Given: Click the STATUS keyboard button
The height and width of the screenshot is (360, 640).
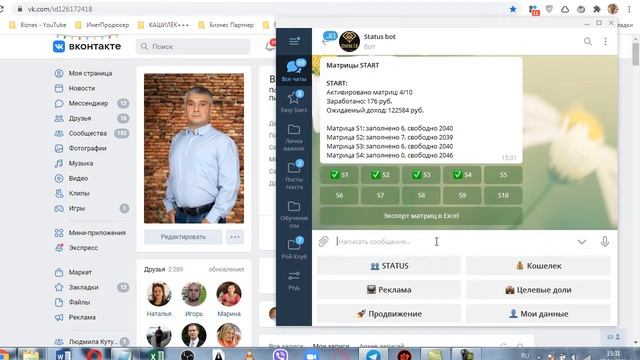Looking at the screenshot, I should tap(389, 266).
